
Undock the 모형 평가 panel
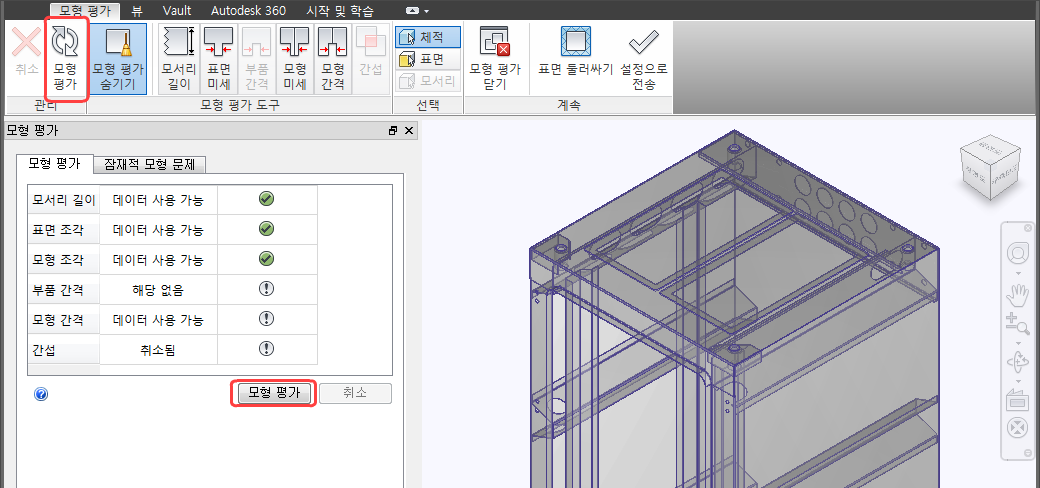393,131
